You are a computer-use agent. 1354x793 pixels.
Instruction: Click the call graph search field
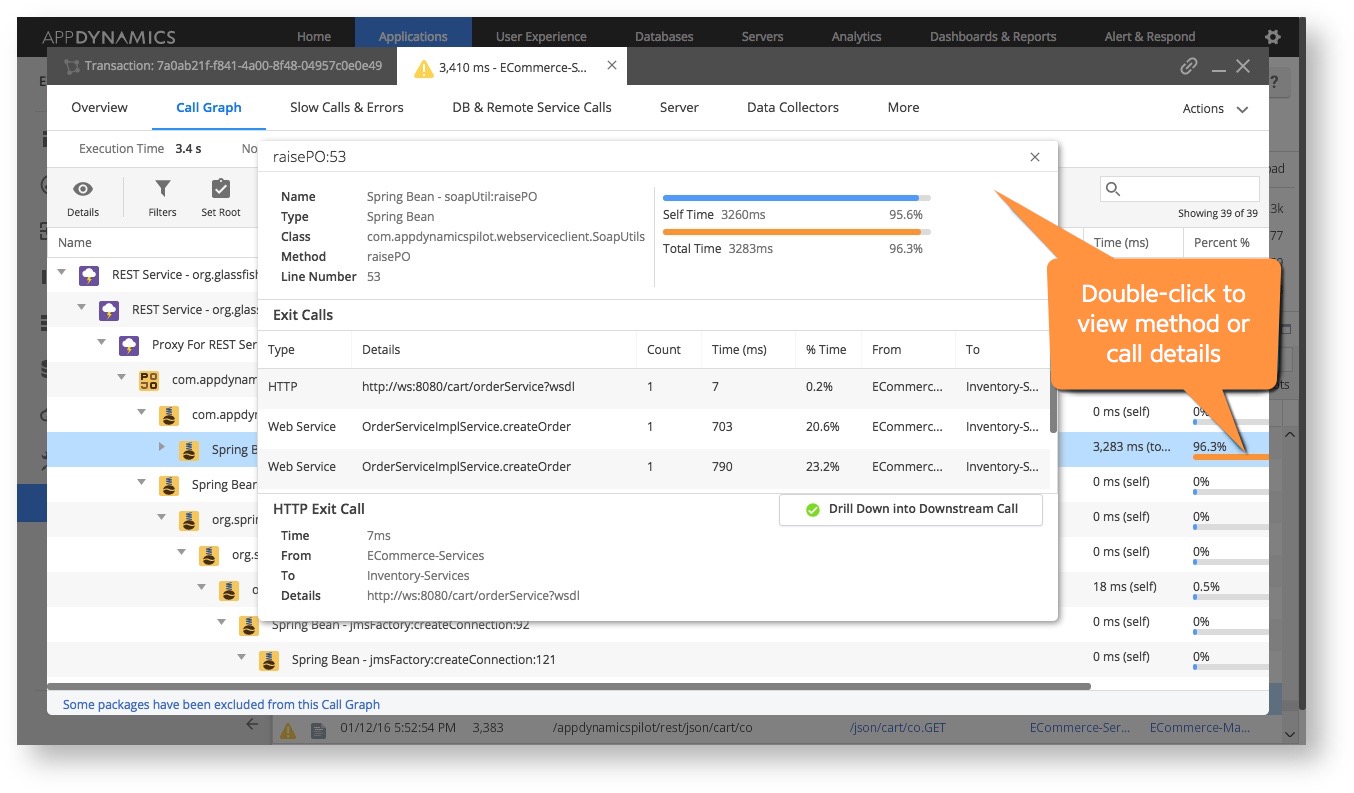coord(1180,189)
